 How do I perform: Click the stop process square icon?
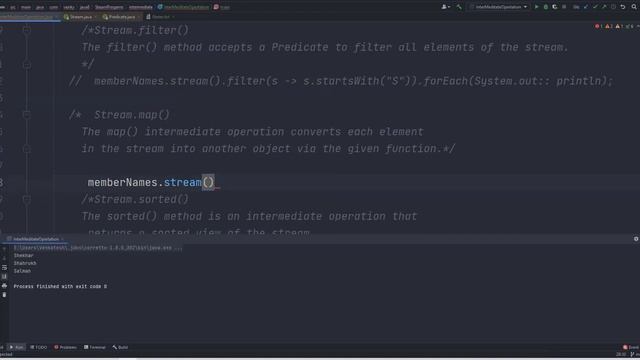point(564,7)
